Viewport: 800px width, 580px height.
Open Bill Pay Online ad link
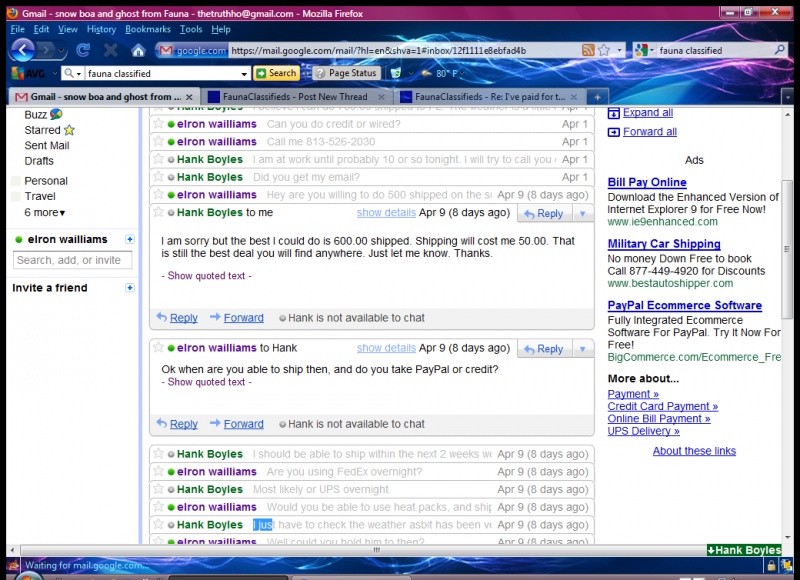647,182
